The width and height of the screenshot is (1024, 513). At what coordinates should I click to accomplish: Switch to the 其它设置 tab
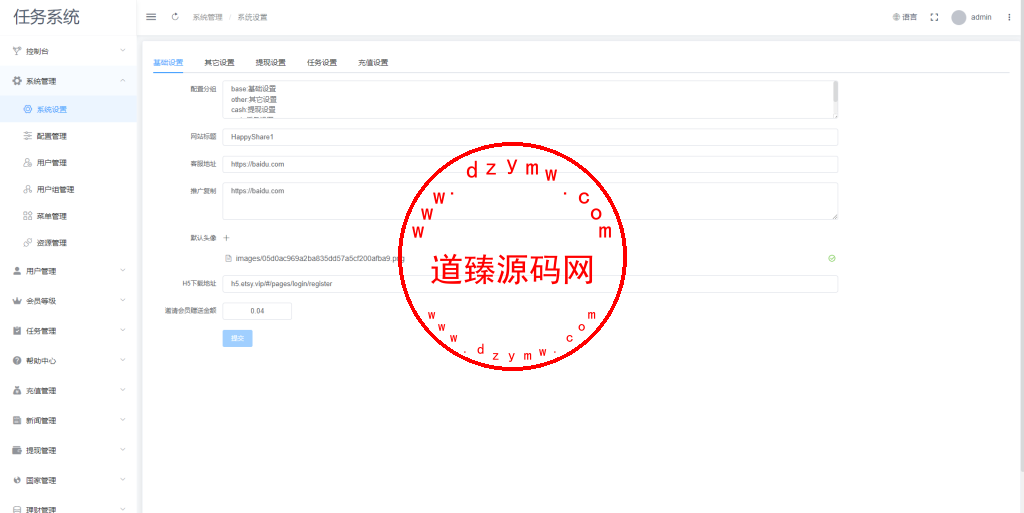coord(219,63)
